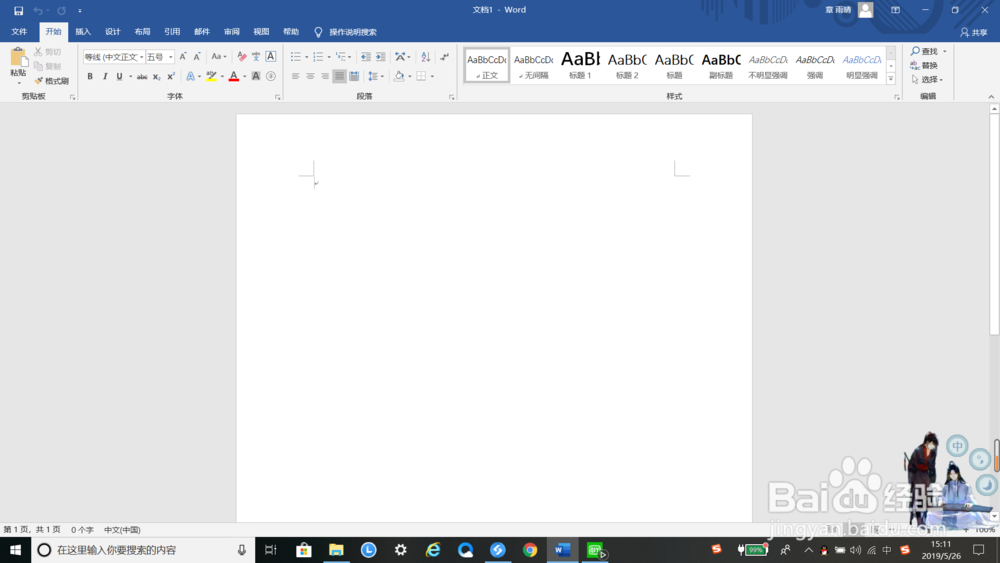Open the line spacing dropdown
This screenshot has width=1000, height=563.
tap(376, 77)
